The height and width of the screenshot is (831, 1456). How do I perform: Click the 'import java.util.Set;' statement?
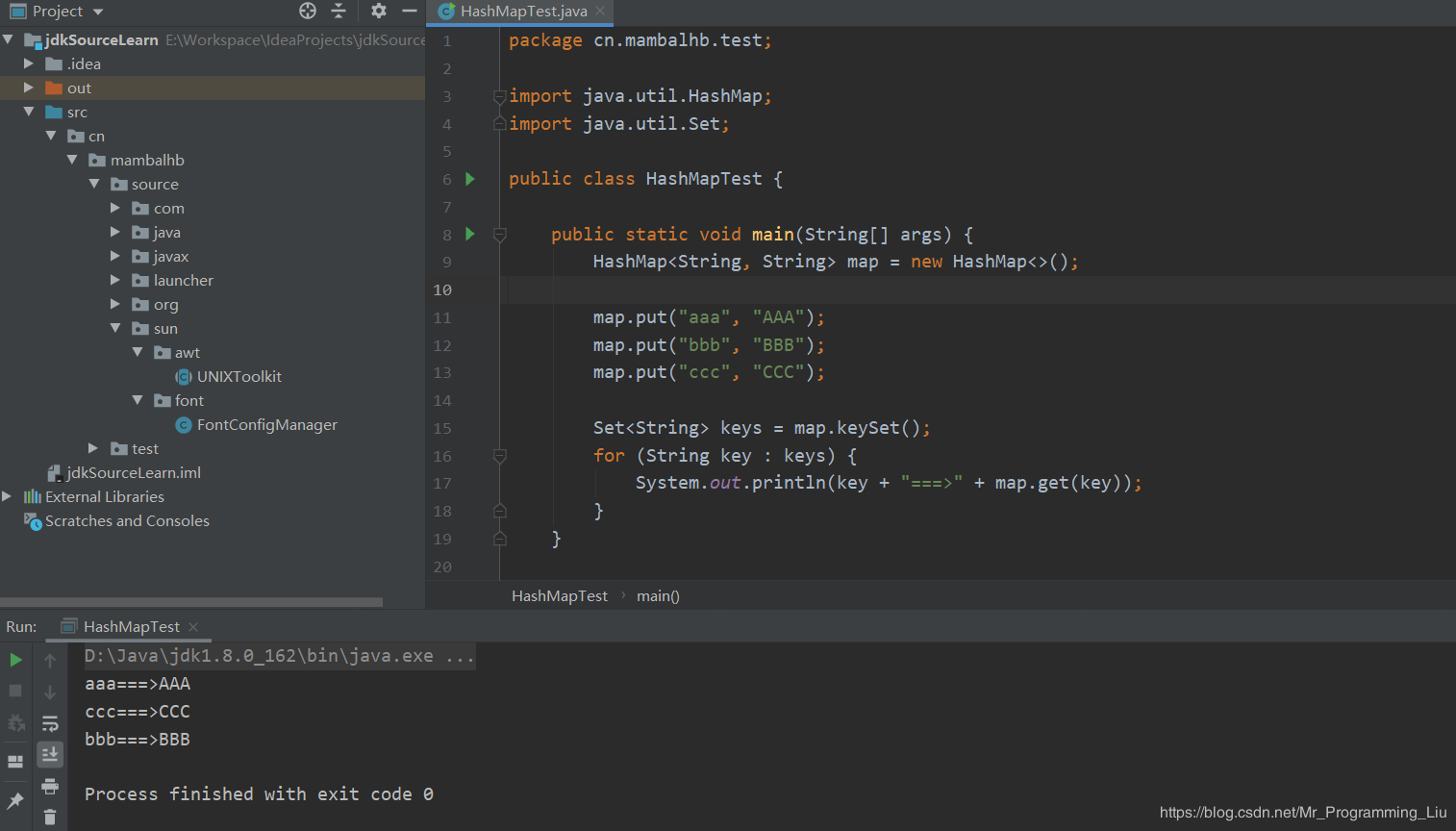coord(619,124)
